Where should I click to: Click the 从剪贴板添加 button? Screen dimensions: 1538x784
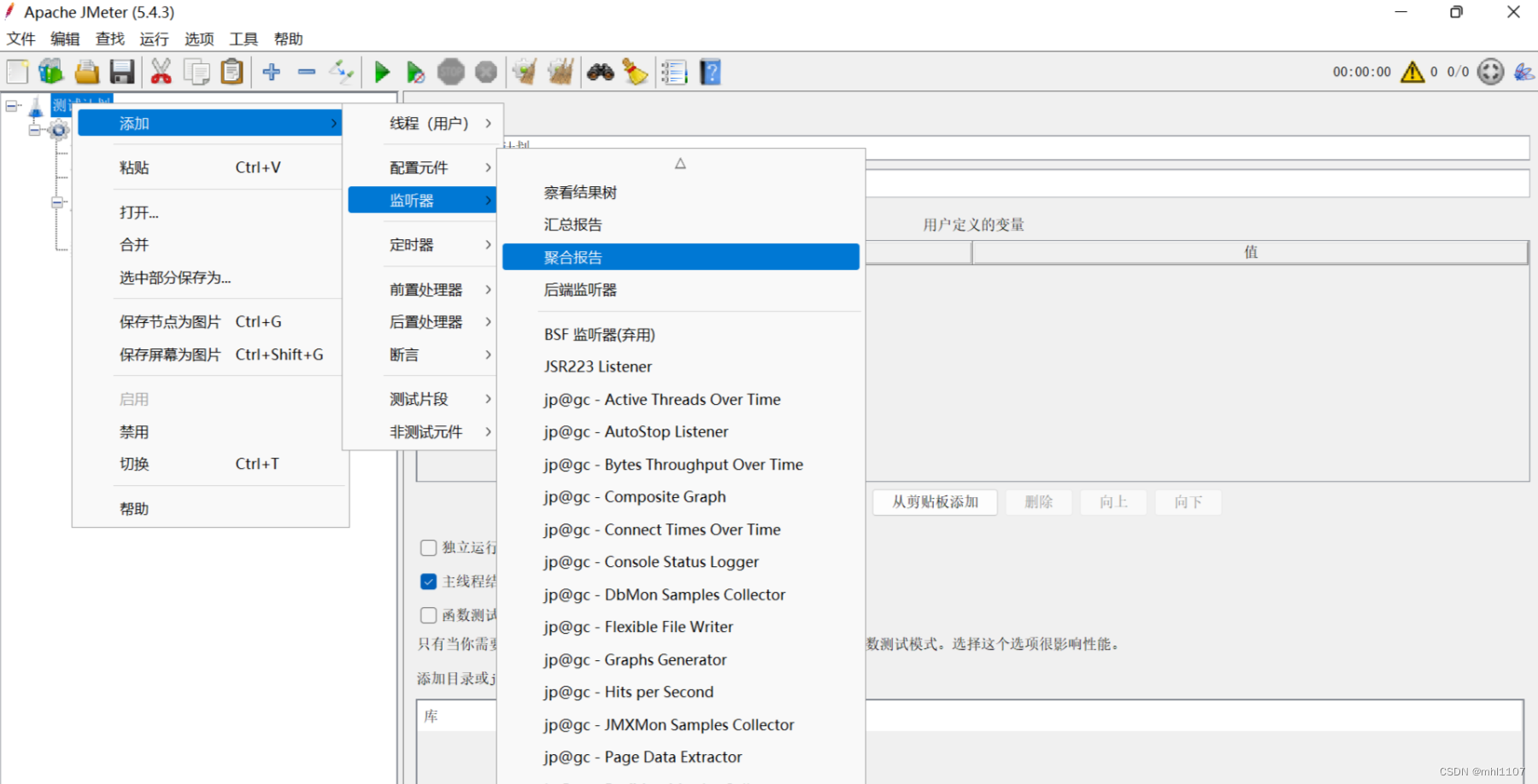pos(935,502)
